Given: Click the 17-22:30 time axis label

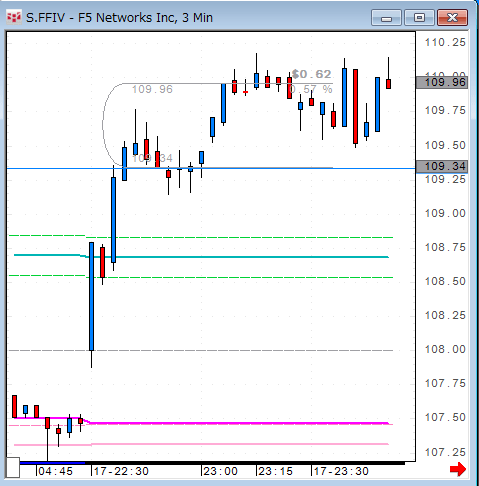Looking at the screenshot, I should pos(121,471).
